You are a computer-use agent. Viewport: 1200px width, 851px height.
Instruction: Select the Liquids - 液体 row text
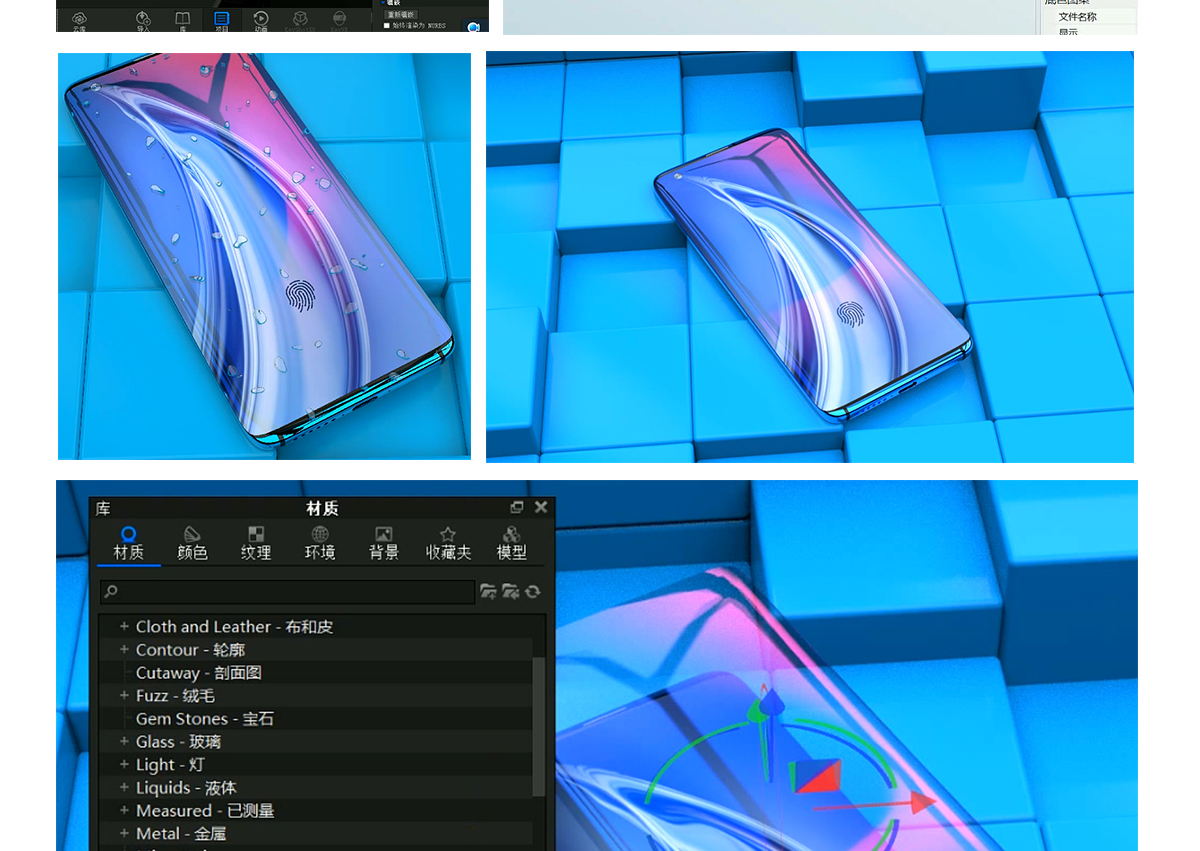pos(186,788)
